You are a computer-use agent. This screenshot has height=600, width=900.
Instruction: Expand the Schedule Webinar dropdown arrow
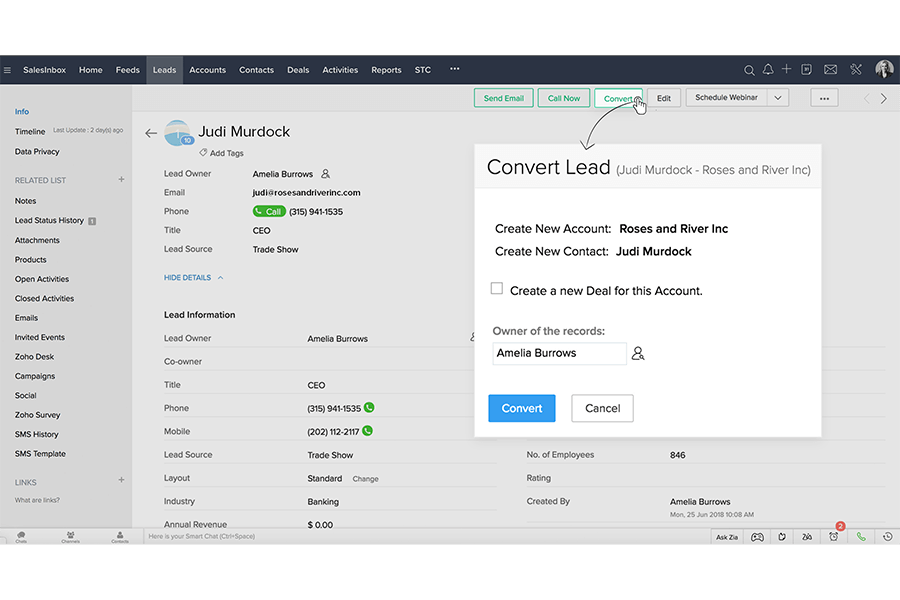(779, 98)
